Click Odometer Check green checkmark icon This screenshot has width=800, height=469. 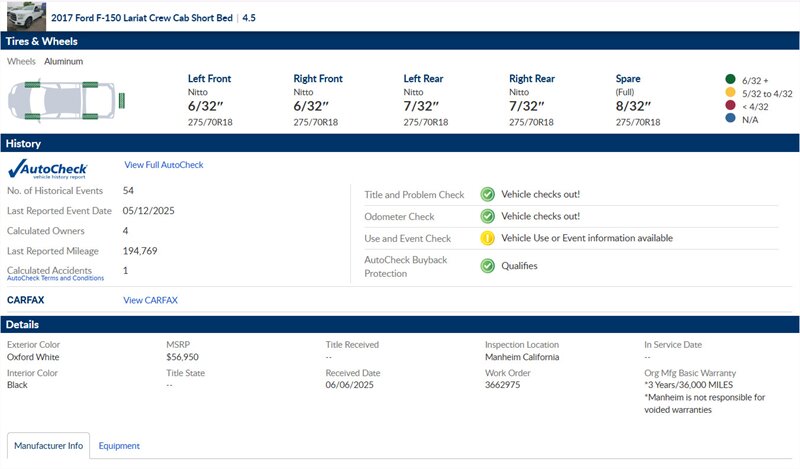pyautogui.click(x=487, y=216)
